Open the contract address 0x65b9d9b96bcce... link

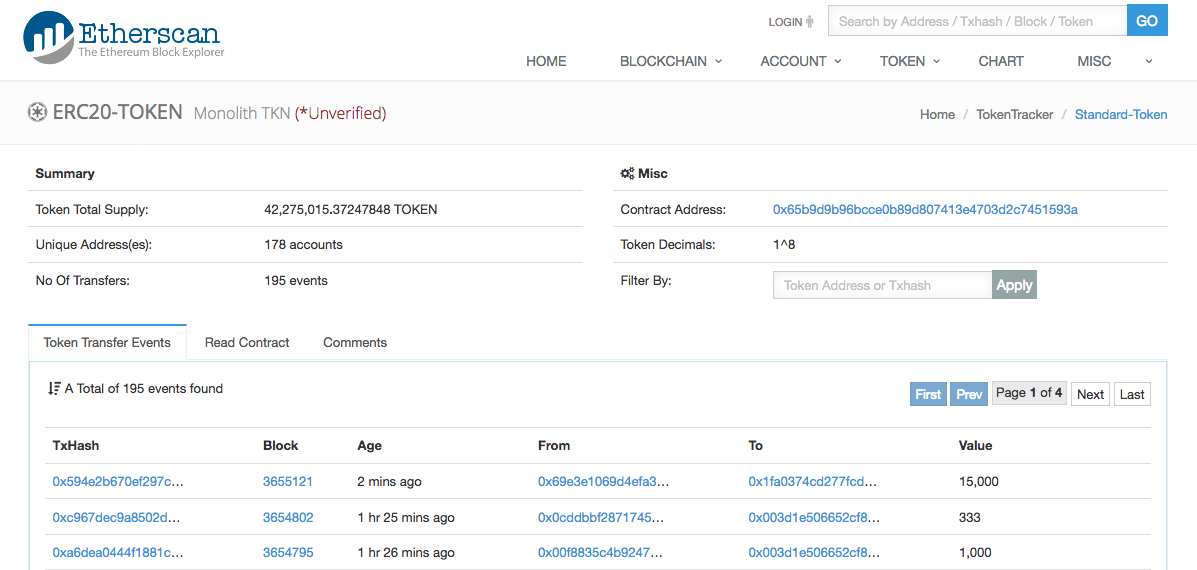(925, 209)
